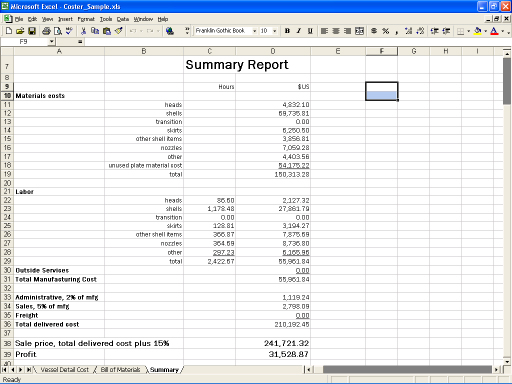The height and width of the screenshot is (384, 512).
Task: Open the Insert menu
Action: (x=65, y=19)
